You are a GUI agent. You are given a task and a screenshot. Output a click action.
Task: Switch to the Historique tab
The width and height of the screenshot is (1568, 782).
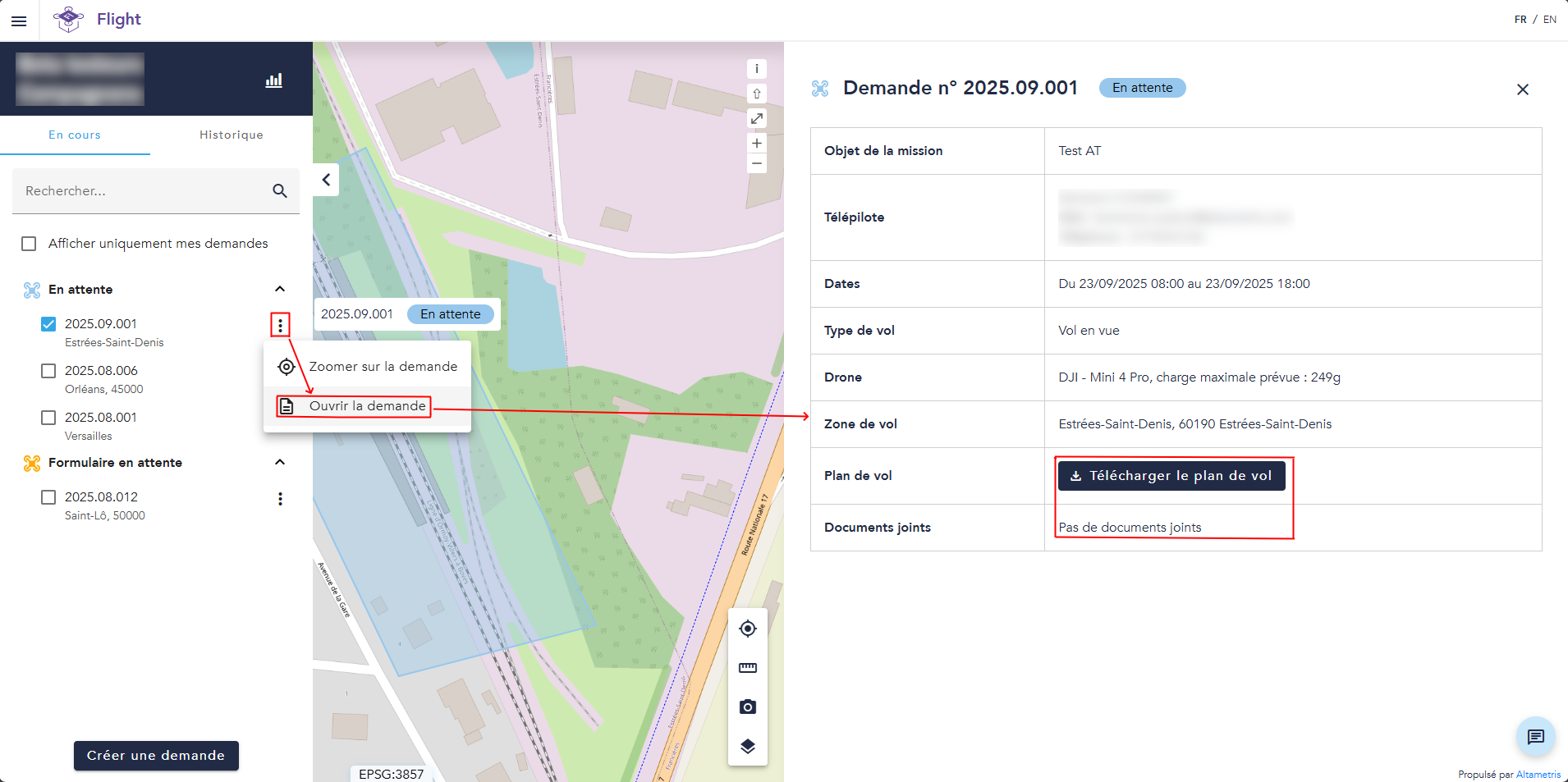[x=231, y=135]
